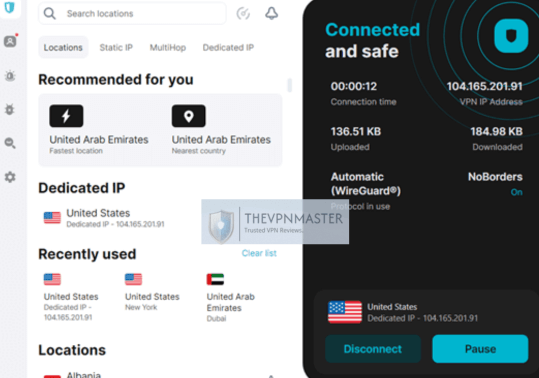Open the Antivirus bug sidebar icon
The height and width of the screenshot is (378, 539).
10,109
